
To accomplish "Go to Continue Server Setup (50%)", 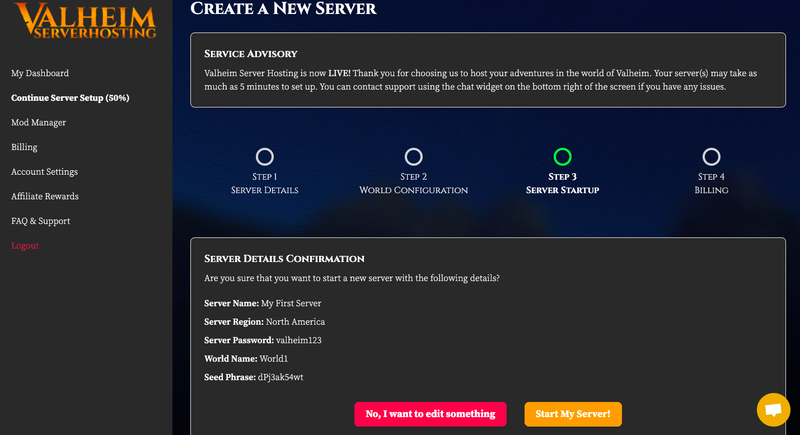I will point(70,98).
